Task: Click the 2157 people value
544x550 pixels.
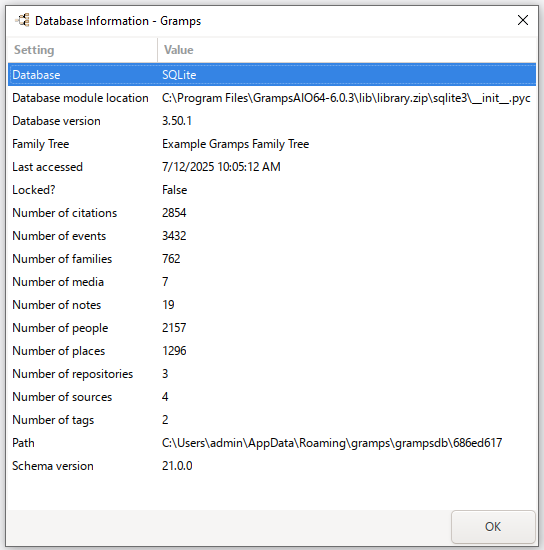Action: pos(174,328)
